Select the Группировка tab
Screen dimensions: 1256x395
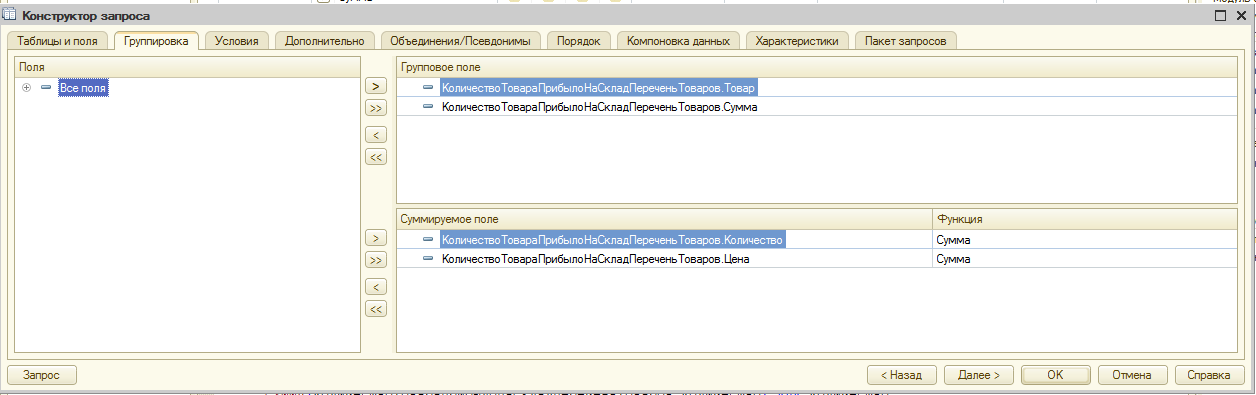point(157,41)
